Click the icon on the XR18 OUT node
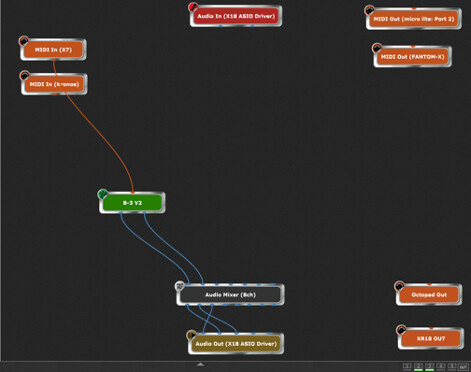The width and height of the screenshot is (471, 372). (x=401, y=330)
